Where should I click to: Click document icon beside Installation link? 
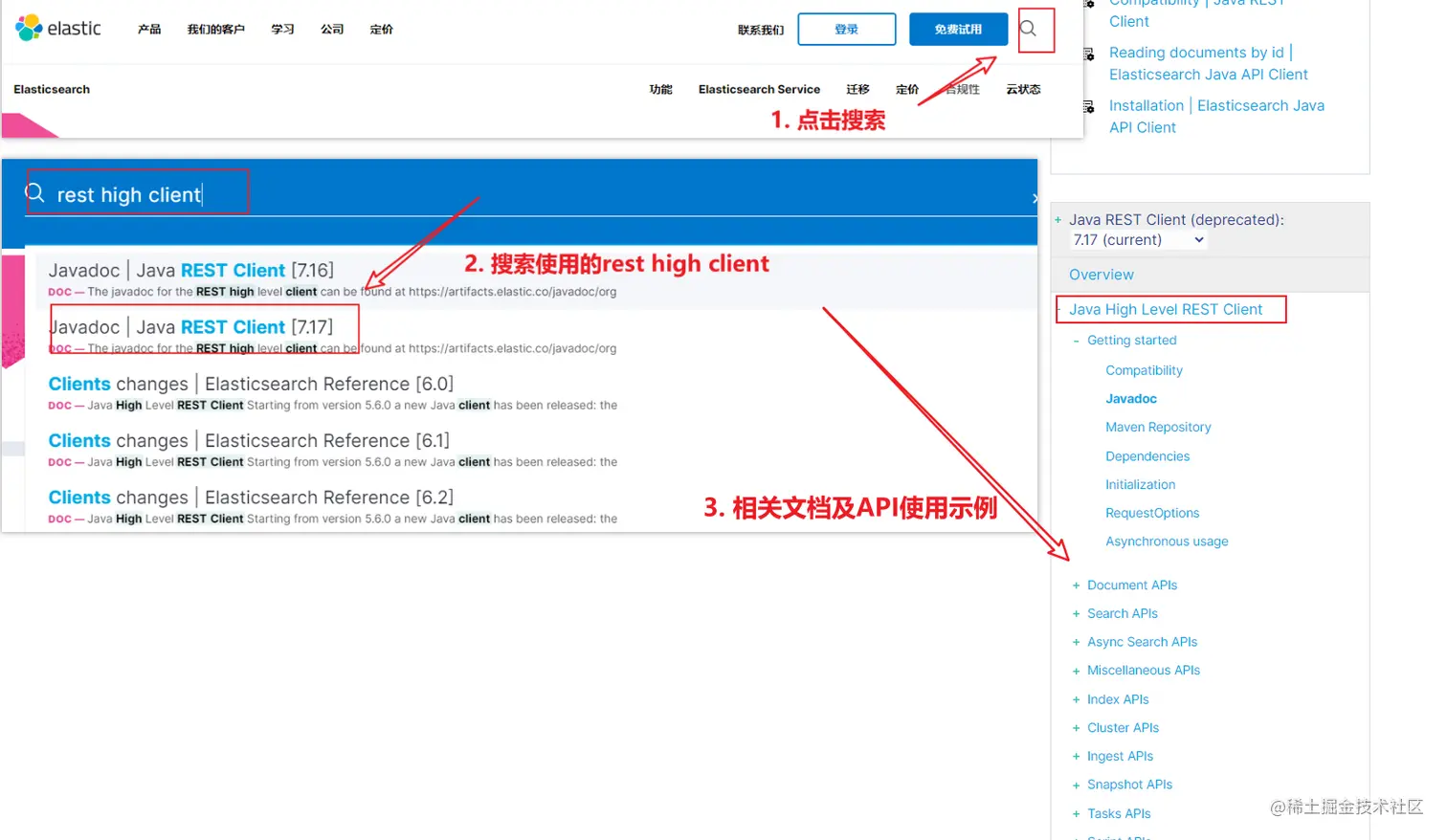[x=1089, y=107]
